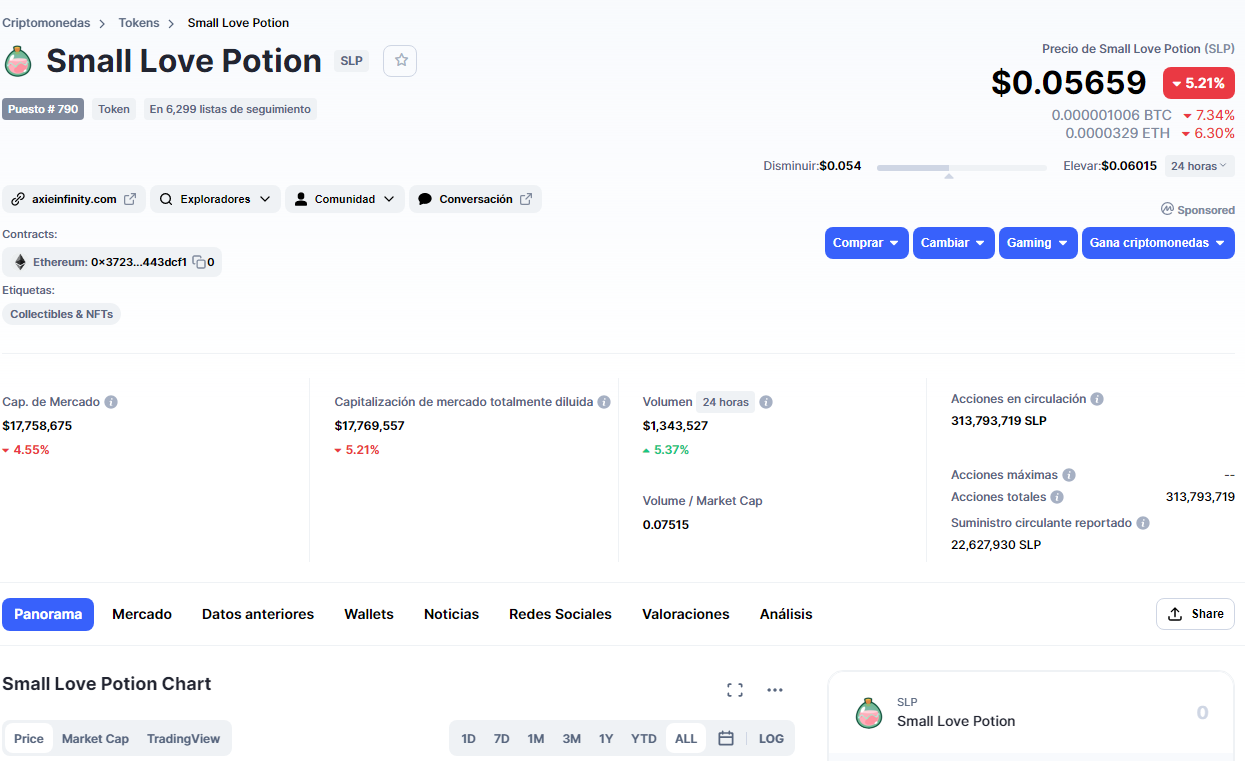Click the SLP ticker badge
The image size is (1245, 761).
(351, 61)
